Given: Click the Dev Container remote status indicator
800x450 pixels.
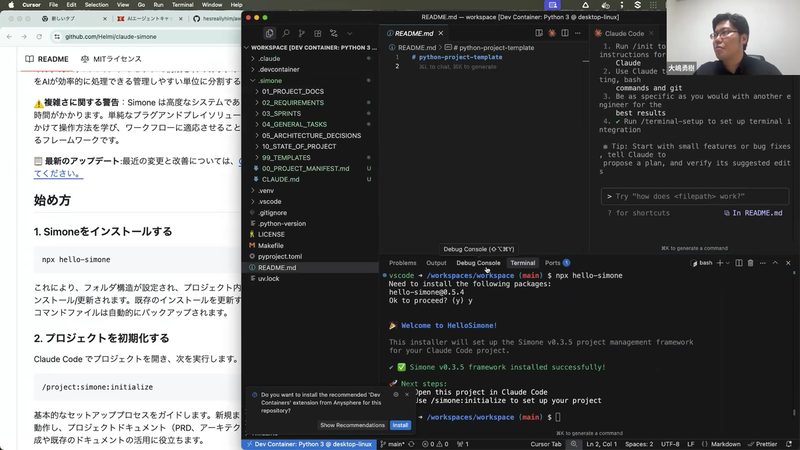Looking at the screenshot, I should (x=309, y=444).
